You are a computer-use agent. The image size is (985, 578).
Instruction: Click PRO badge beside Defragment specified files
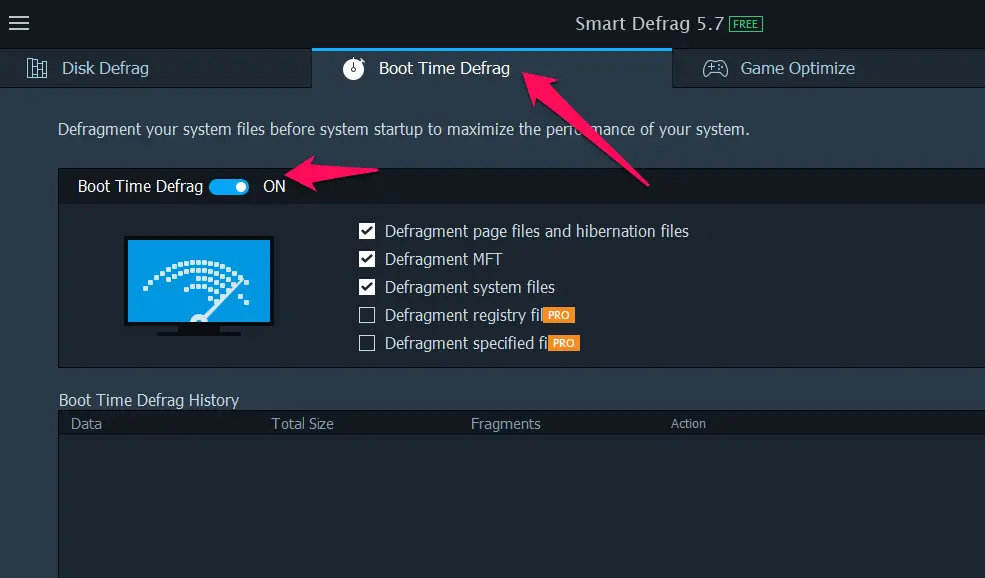point(563,343)
